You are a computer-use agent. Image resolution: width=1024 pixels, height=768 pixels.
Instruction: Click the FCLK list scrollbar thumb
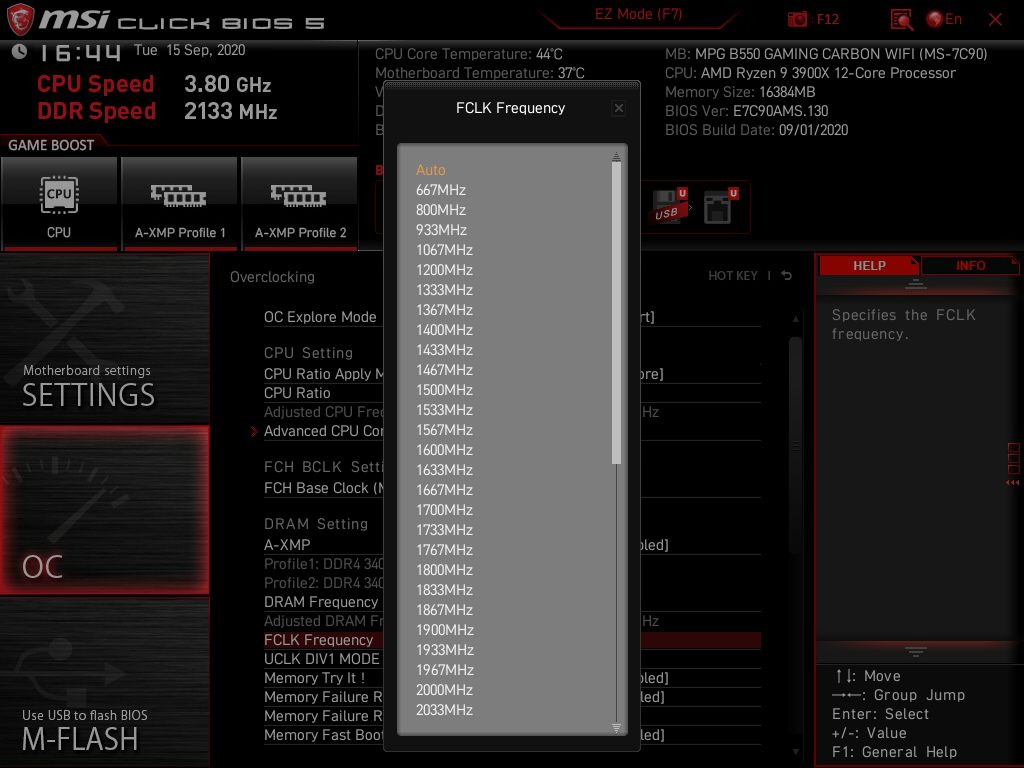coord(616,313)
